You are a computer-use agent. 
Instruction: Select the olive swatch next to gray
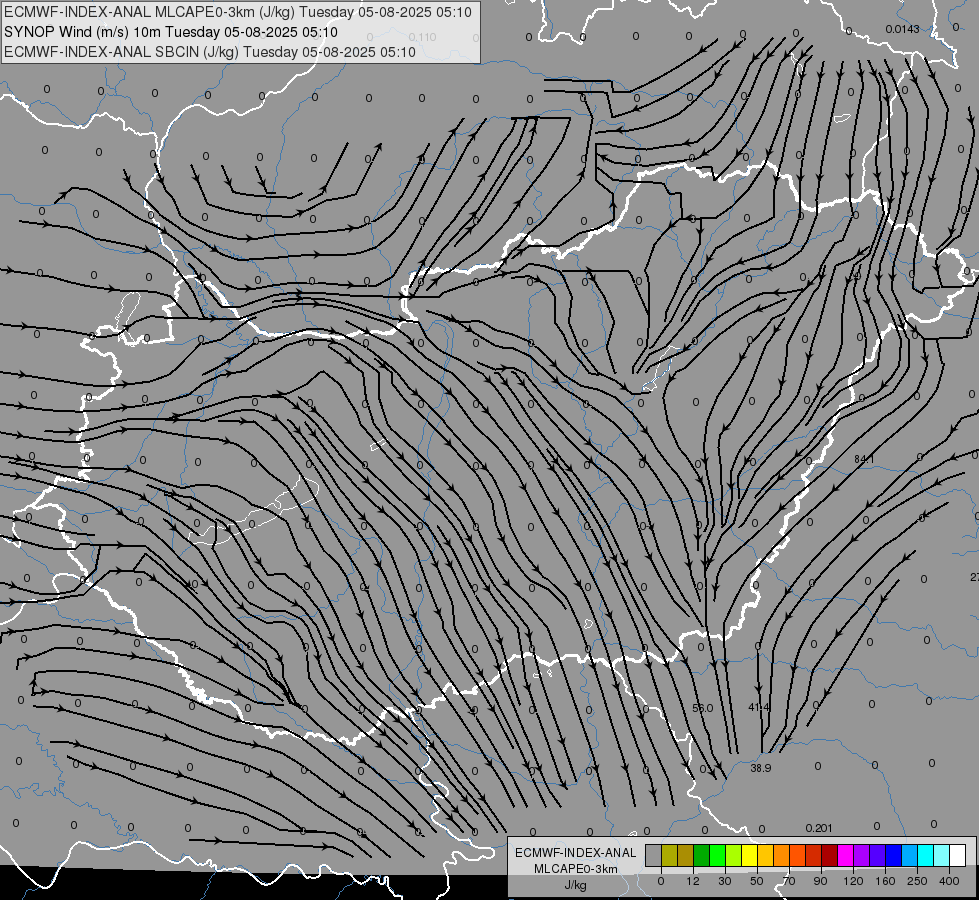(669, 855)
